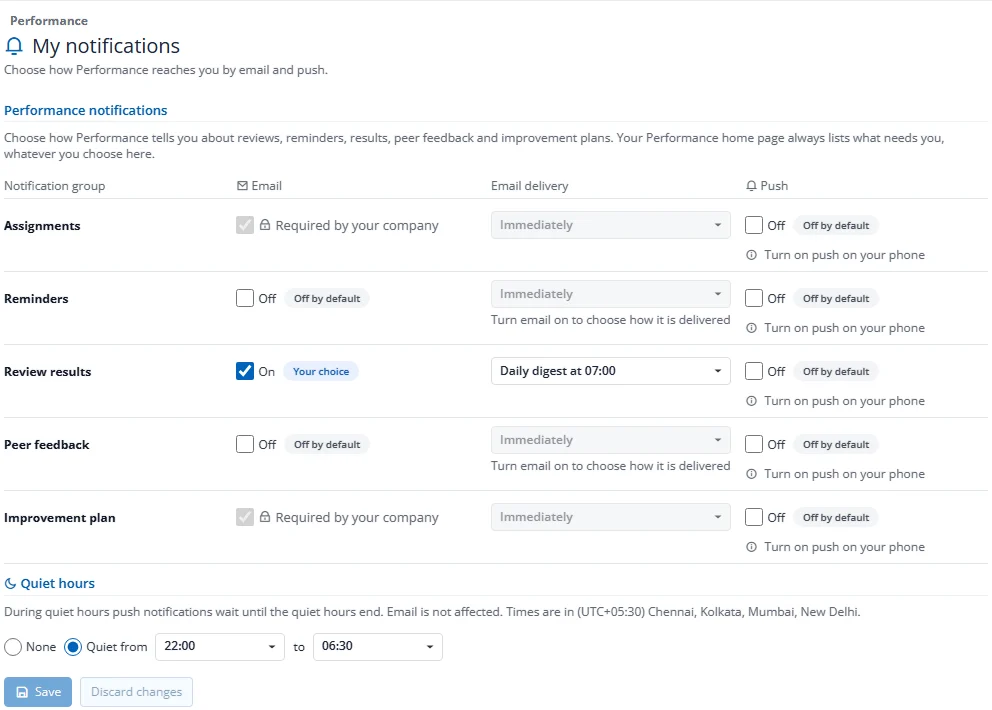Click the push info icon in the Peer feedback row
Screen dimensions: 992x710
coord(751,474)
